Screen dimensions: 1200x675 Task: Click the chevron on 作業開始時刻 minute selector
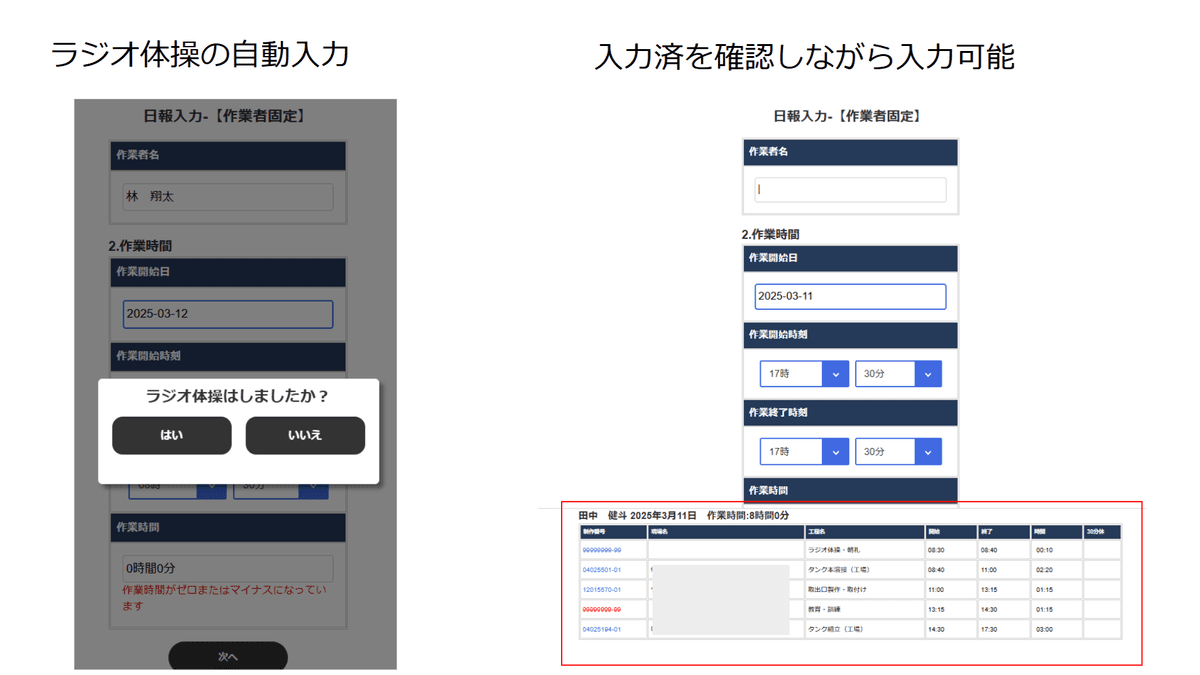[927, 374]
